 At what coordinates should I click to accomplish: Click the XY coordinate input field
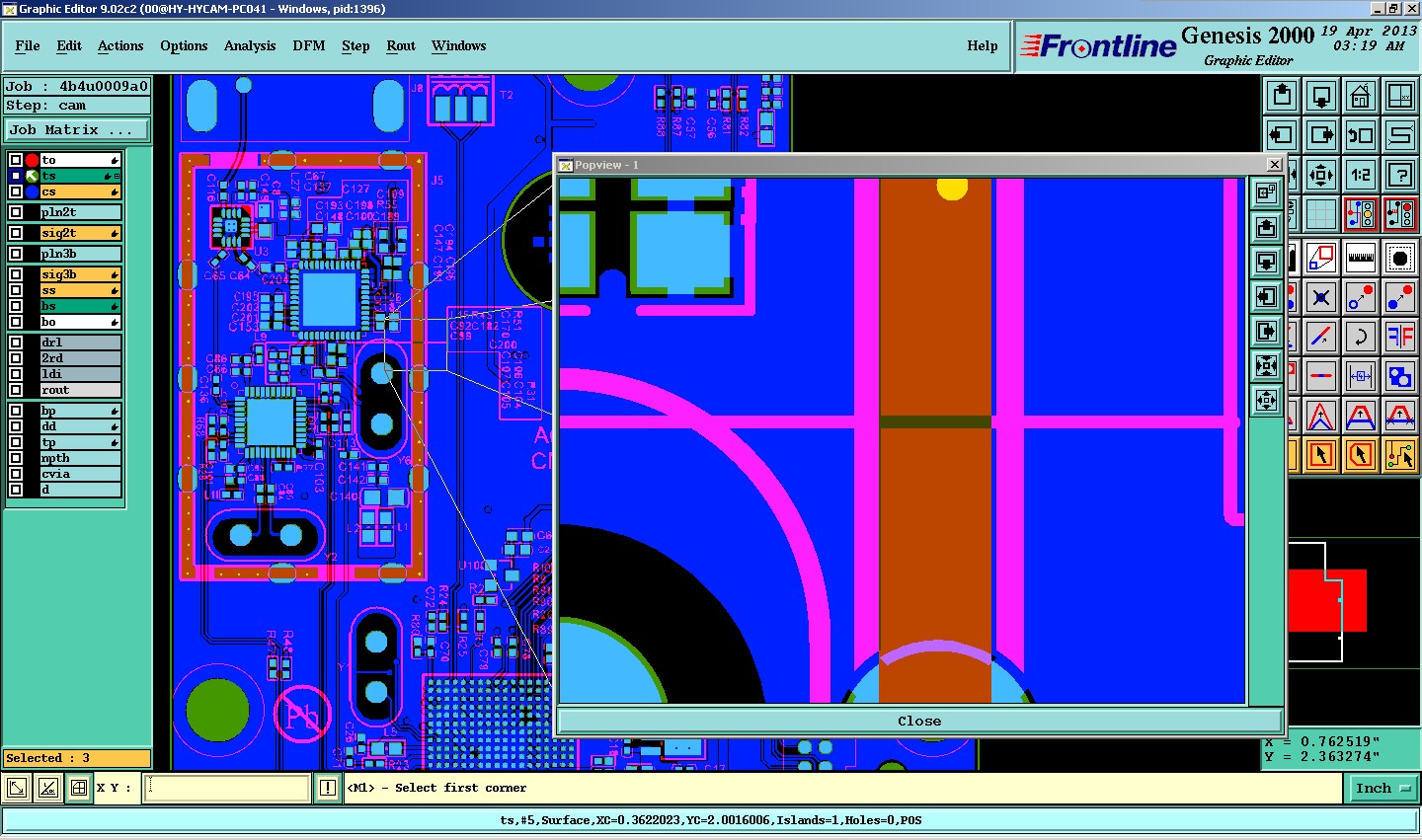227,788
